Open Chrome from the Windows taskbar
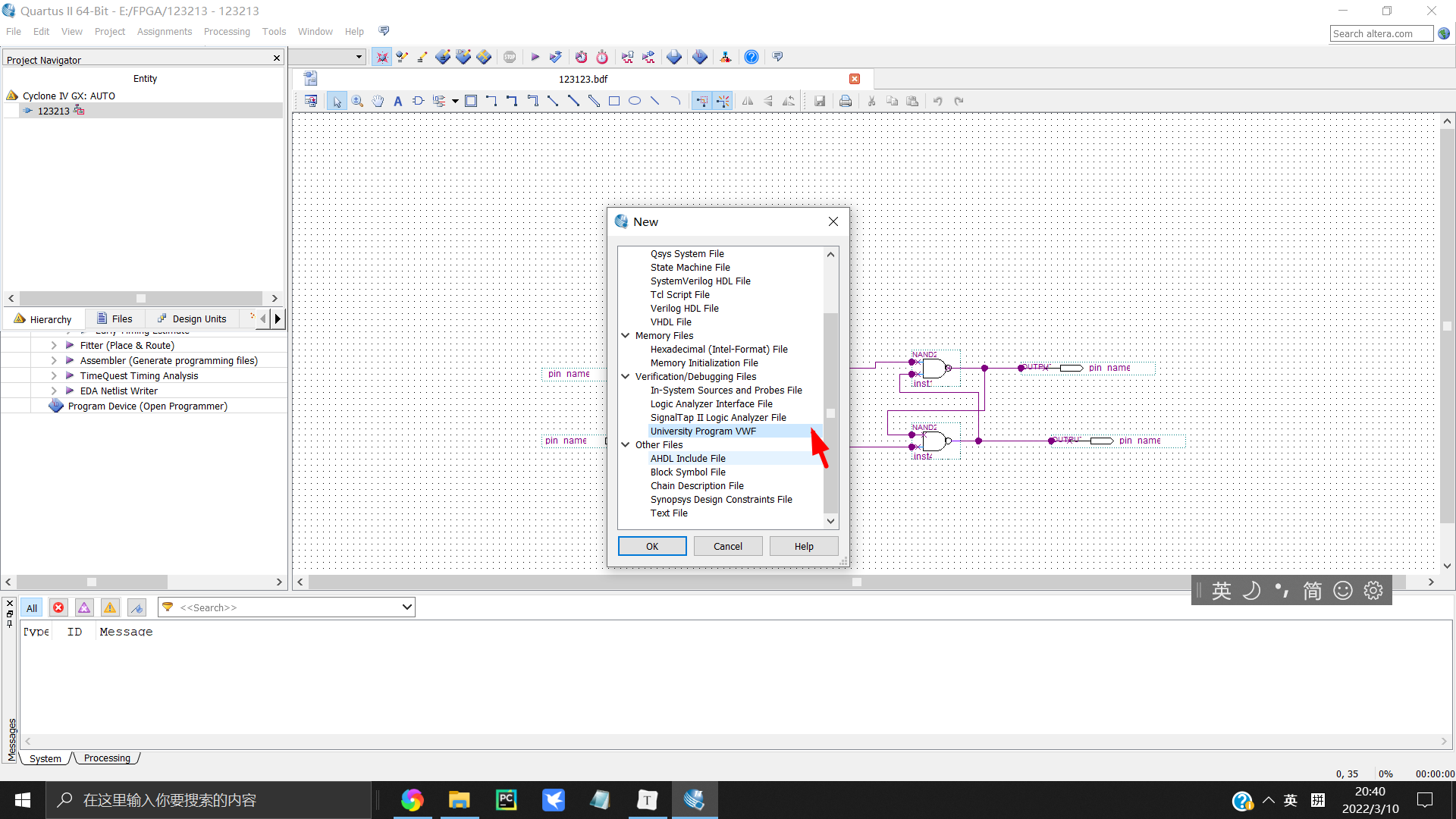Image resolution: width=1456 pixels, height=819 pixels. coord(412,800)
